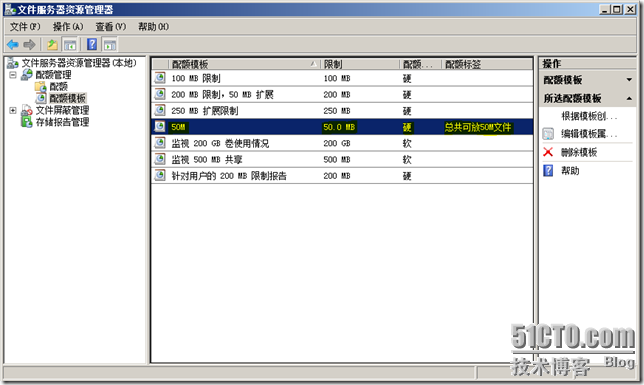Select 配额 label in tree
This screenshot has height=385, width=644.
58,86
